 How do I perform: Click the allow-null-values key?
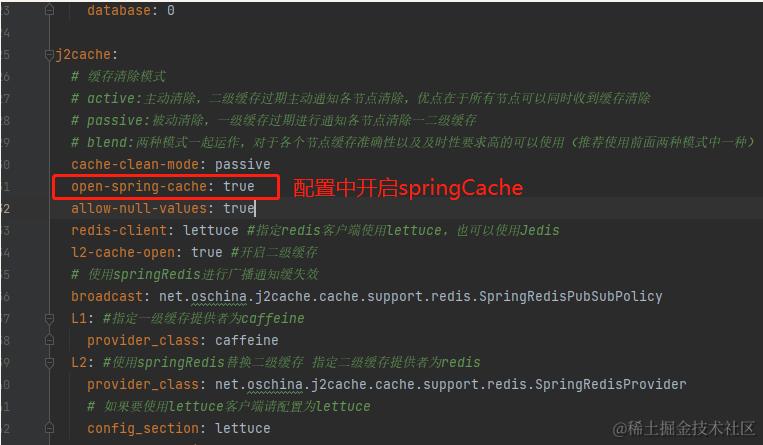tap(139, 208)
